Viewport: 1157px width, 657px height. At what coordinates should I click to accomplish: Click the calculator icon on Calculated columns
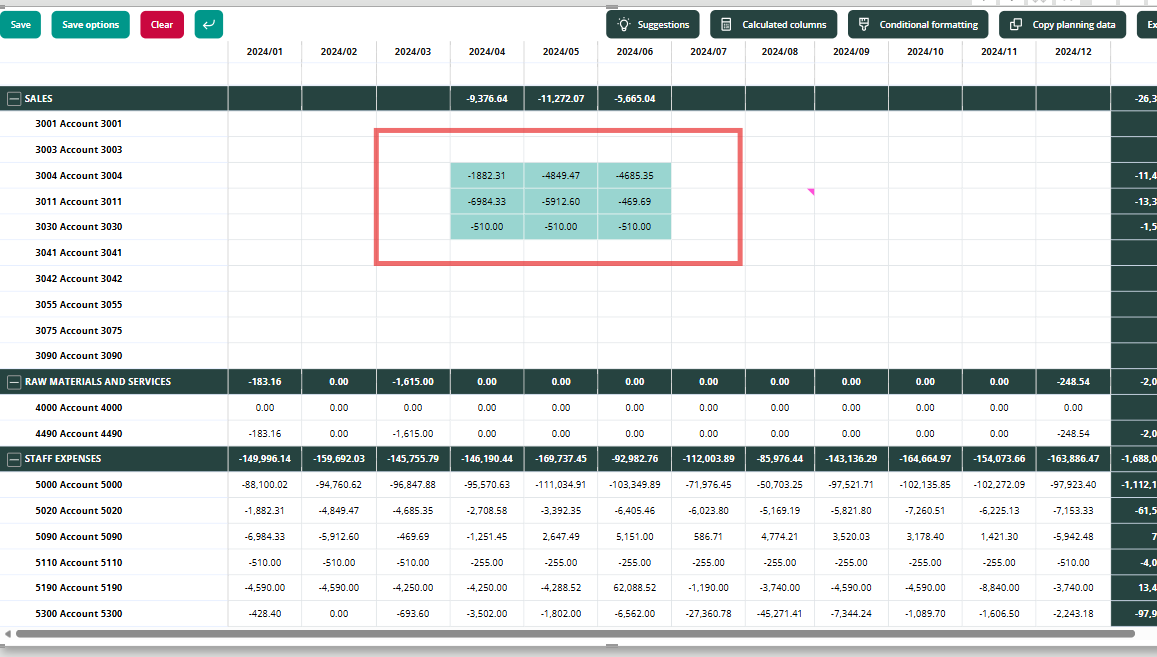[x=726, y=24]
